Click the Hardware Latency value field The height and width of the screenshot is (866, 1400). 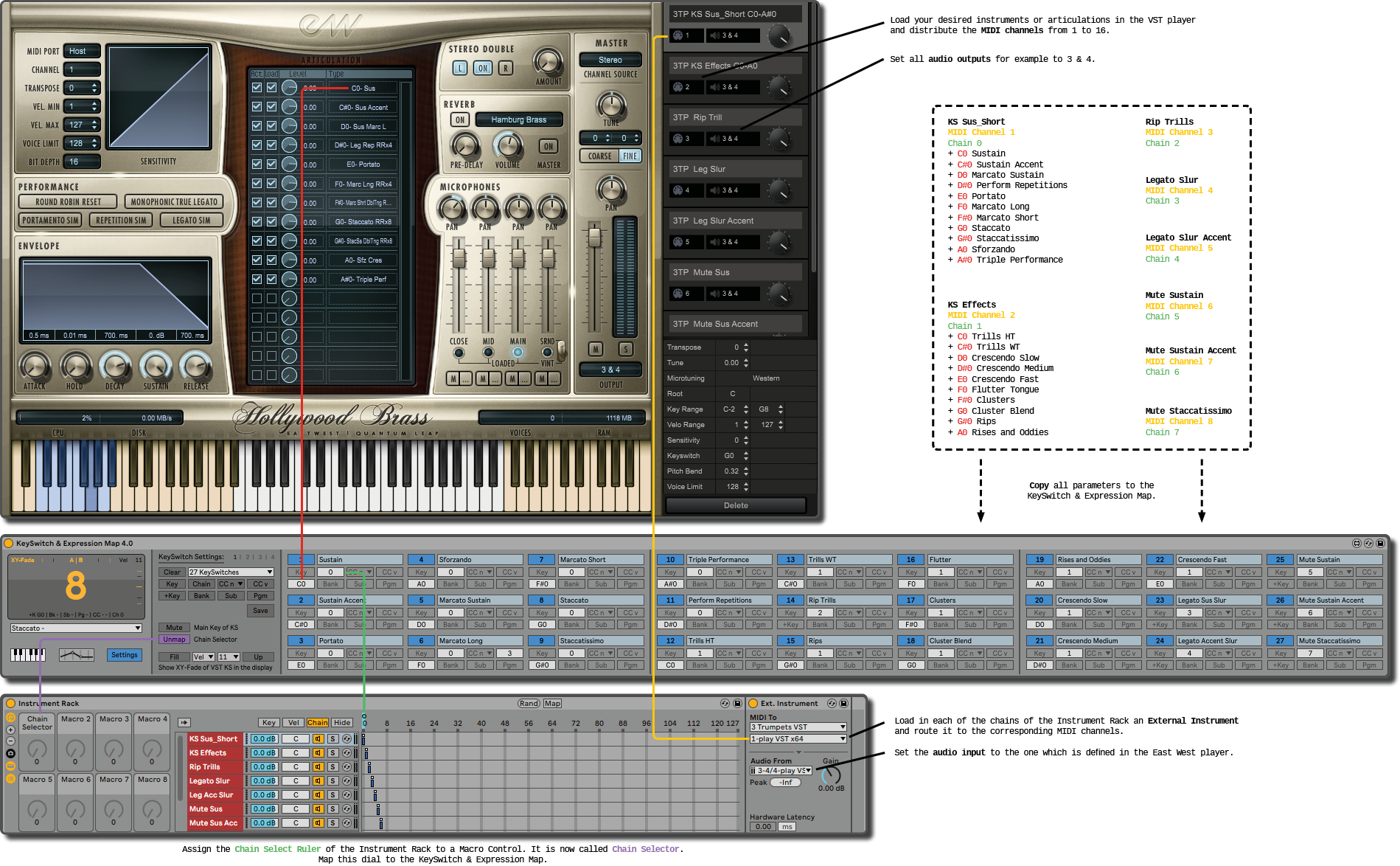click(x=763, y=827)
